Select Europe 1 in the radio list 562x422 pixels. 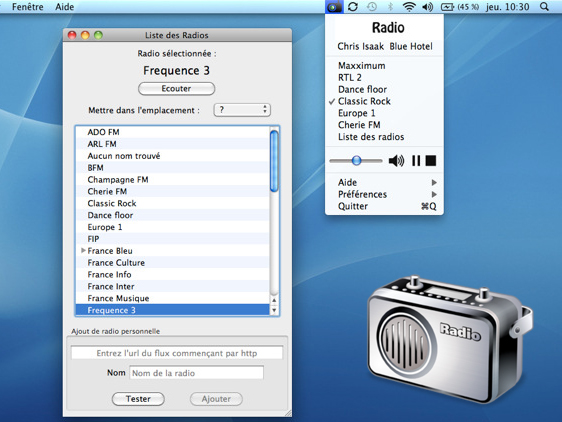pos(173,227)
